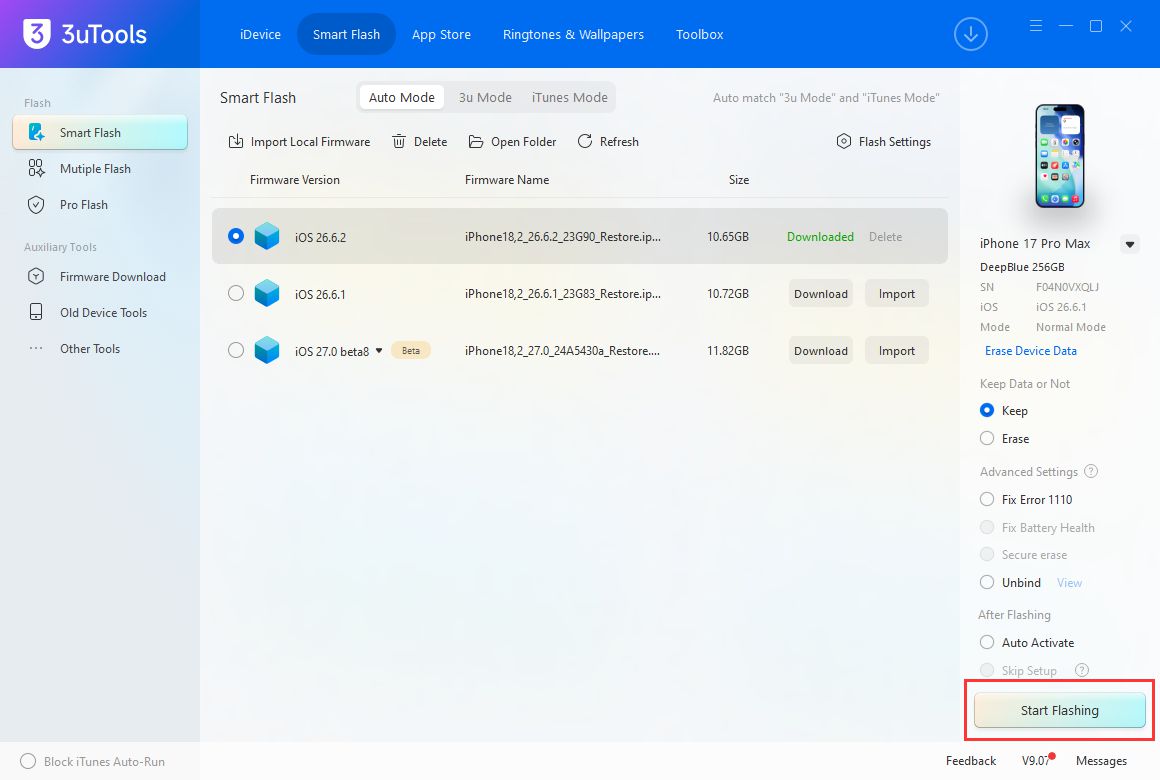Enable Fix Error 1110 option

[987, 500]
